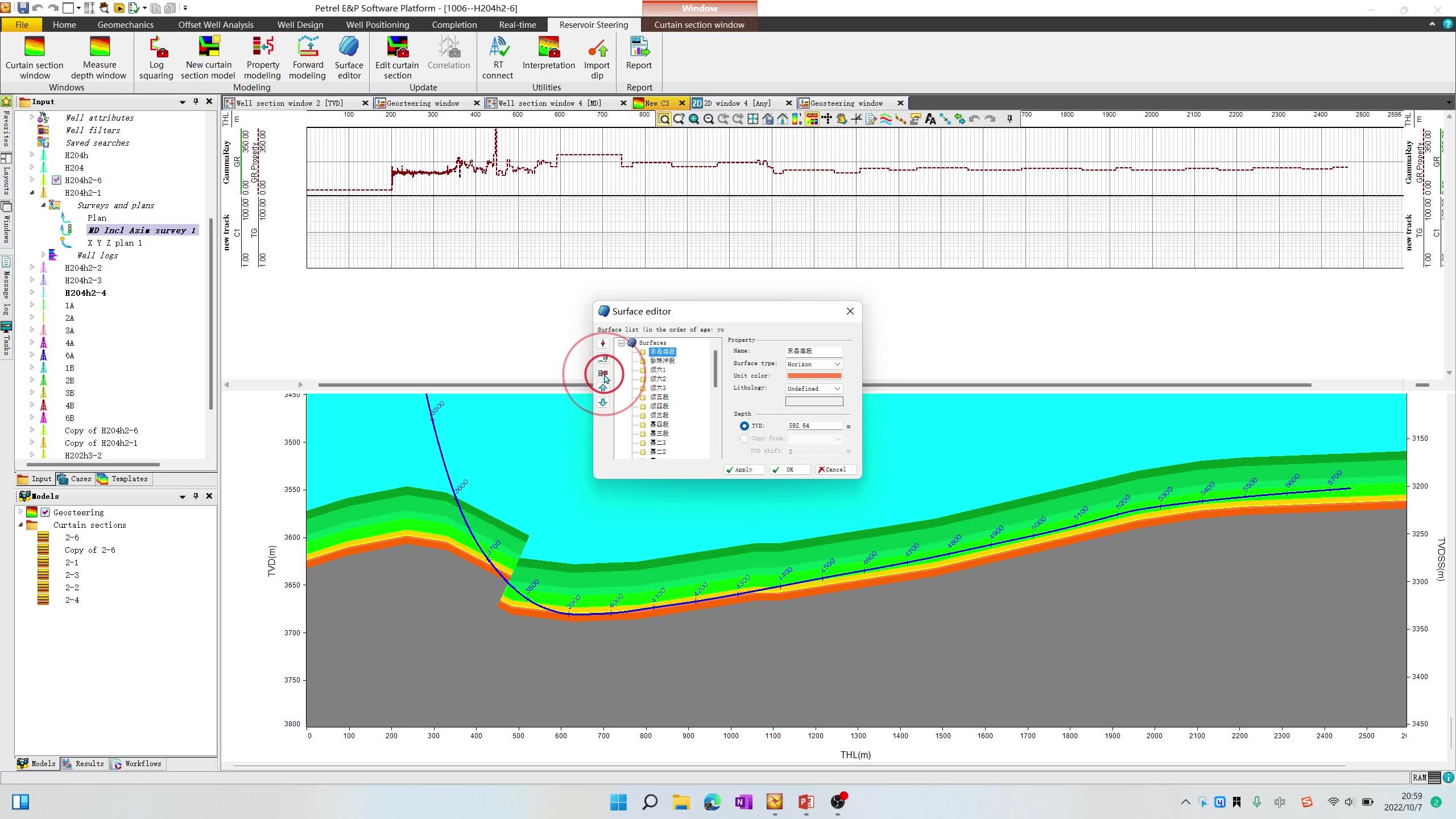
Task: Open Property modeling in the ribbon
Action: pyautogui.click(x=263, y=57)
